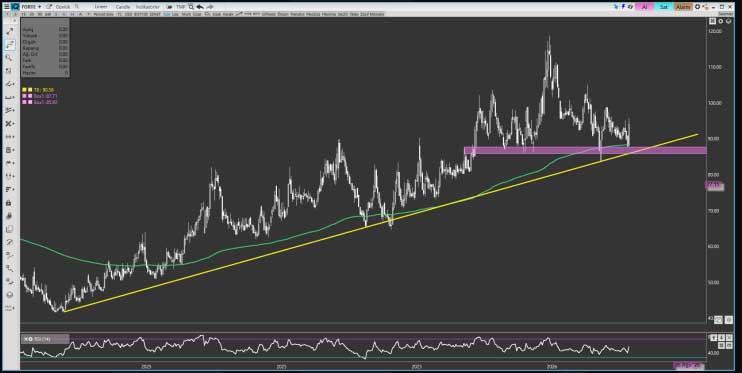Select the Günlük period option

(63, 7)
